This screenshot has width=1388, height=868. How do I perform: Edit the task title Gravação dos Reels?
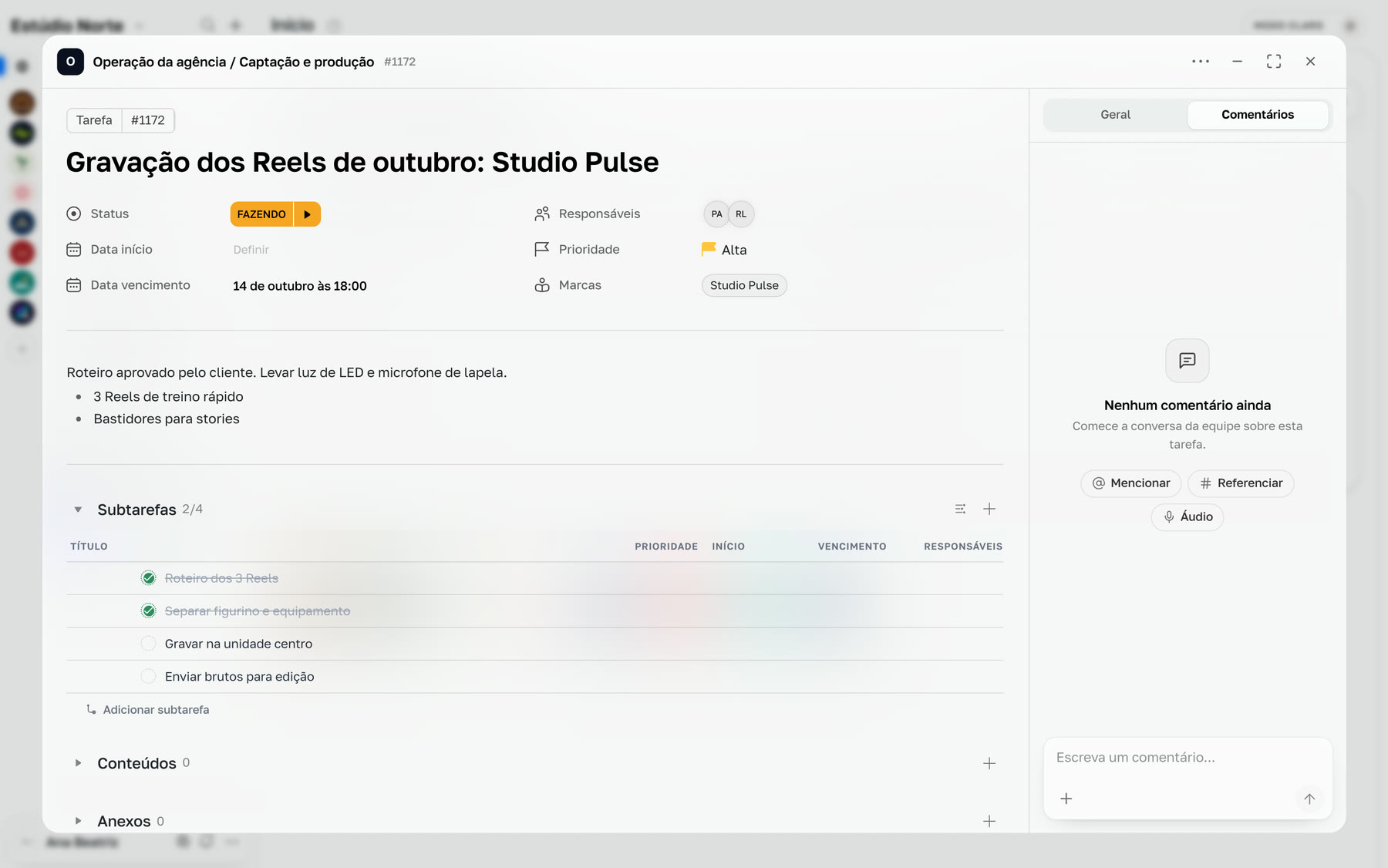pyautogui.click(x=362, y=163)
